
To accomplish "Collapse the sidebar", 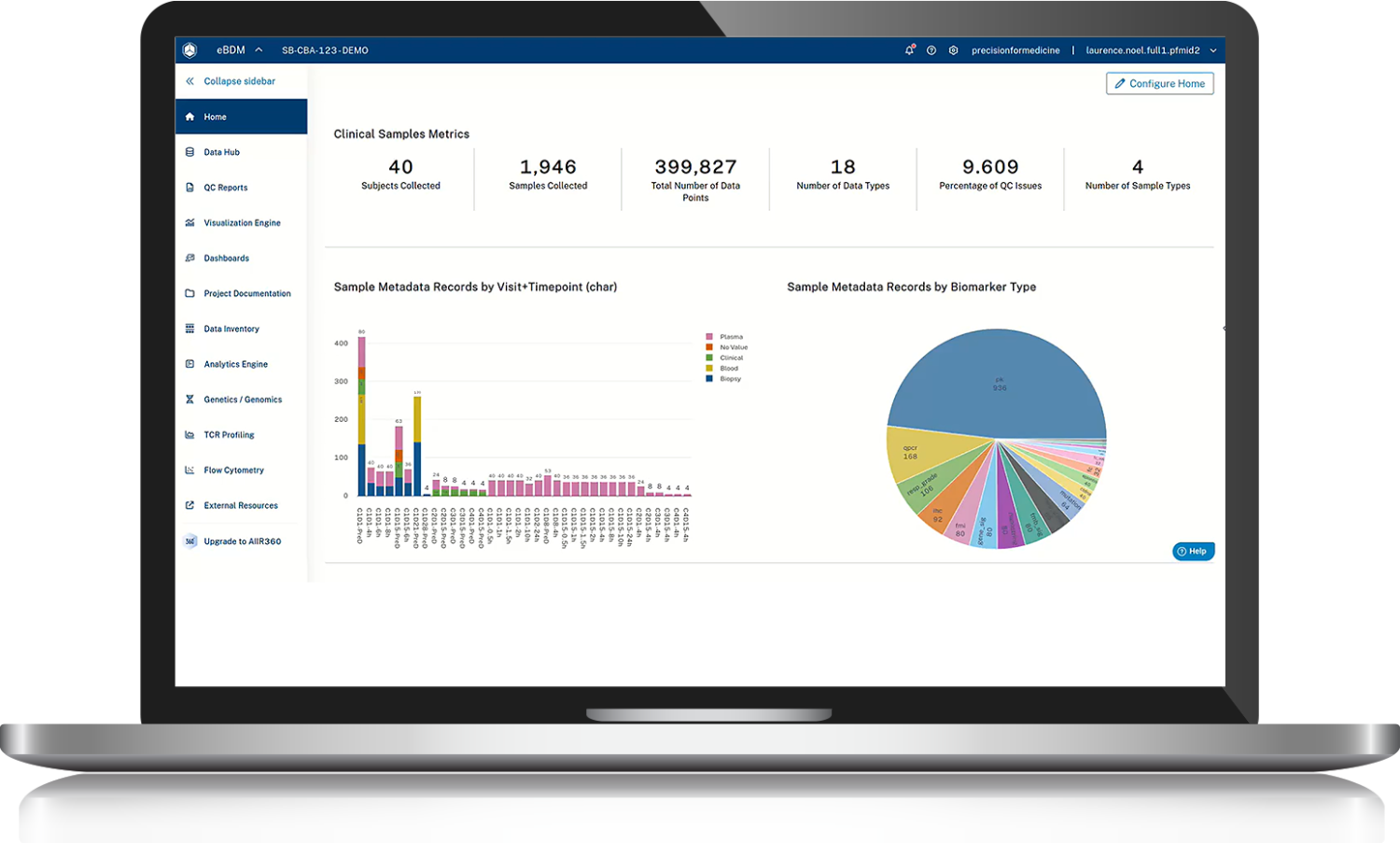I will (x=239, y=81).
